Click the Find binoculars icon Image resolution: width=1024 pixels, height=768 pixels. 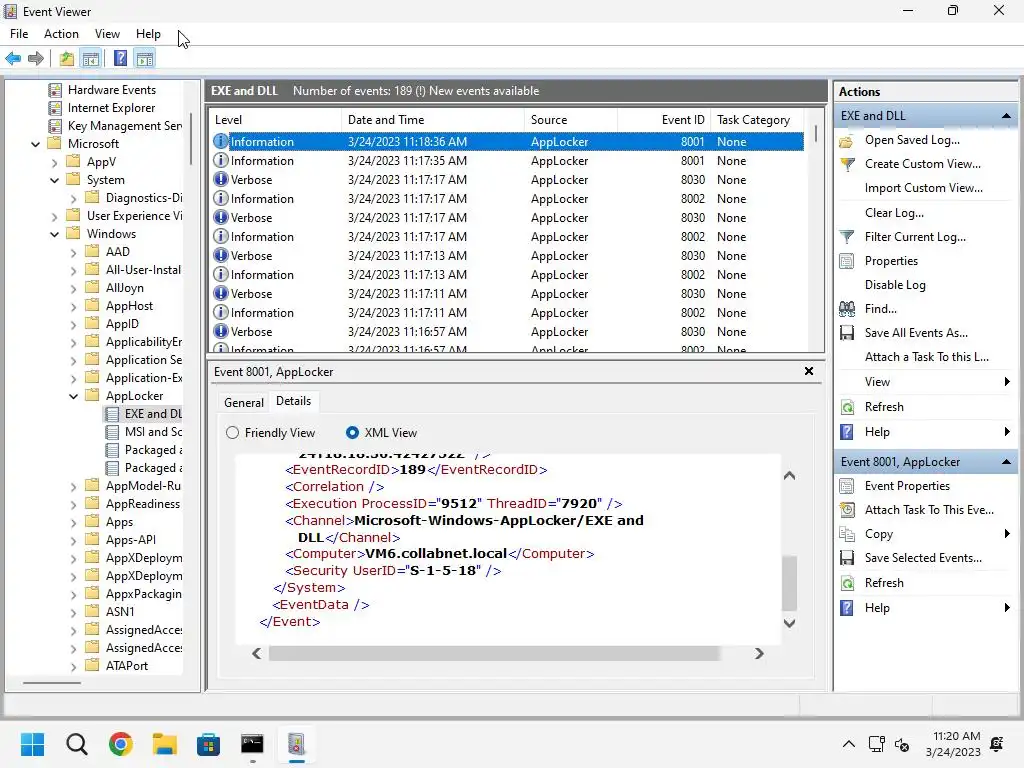click(846, 309)
